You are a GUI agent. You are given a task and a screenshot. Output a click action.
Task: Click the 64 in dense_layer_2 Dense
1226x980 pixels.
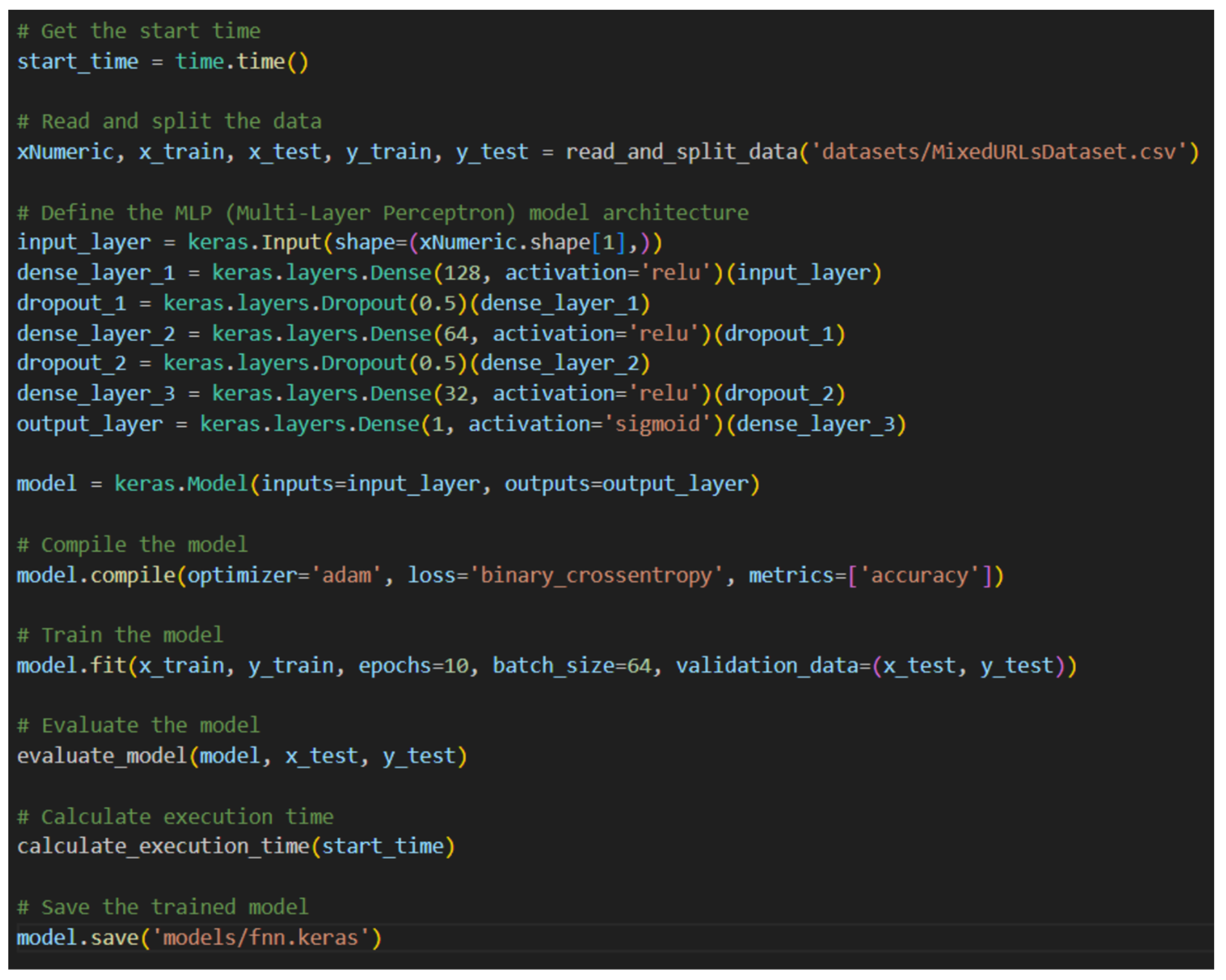click(456, 334)
